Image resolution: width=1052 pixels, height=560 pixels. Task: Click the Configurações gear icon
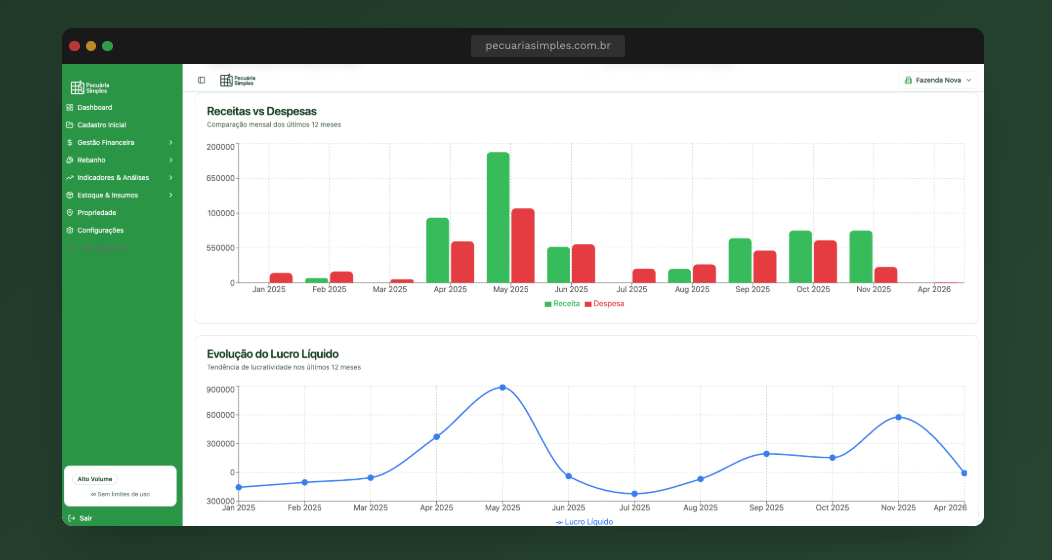(69, 230)
